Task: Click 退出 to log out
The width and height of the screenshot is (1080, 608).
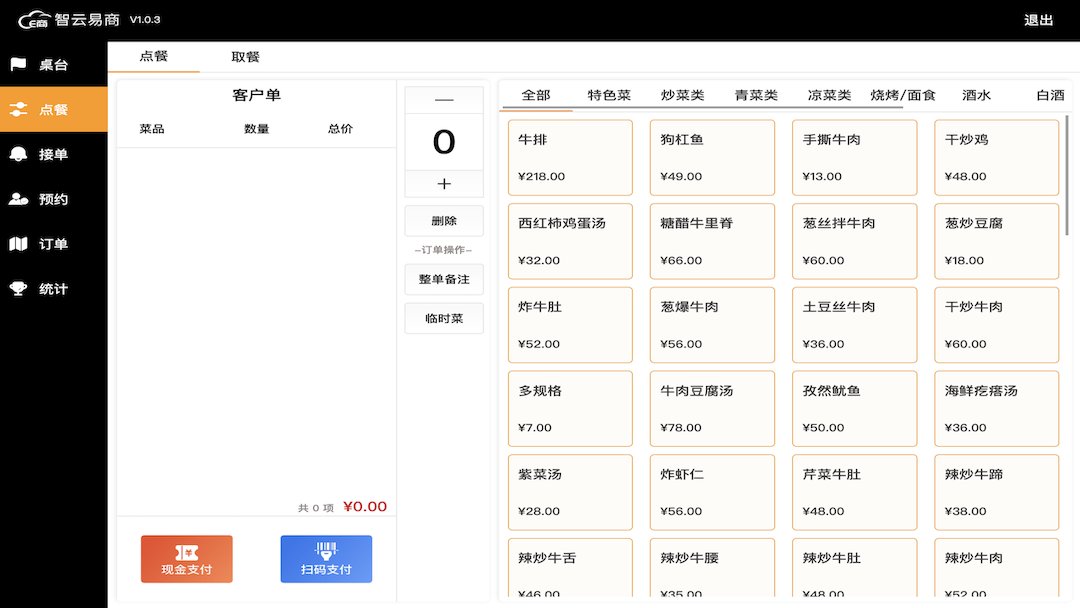Action: click(1038, 20)
